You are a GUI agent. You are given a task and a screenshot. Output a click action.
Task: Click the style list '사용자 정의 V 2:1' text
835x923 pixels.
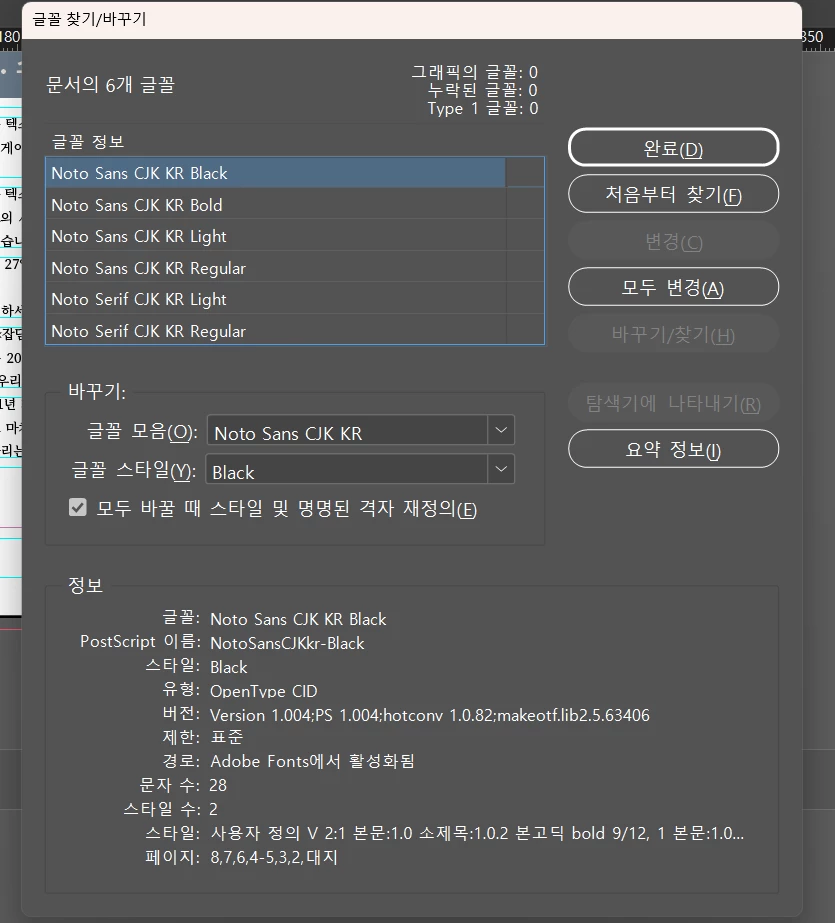(477, 833)
